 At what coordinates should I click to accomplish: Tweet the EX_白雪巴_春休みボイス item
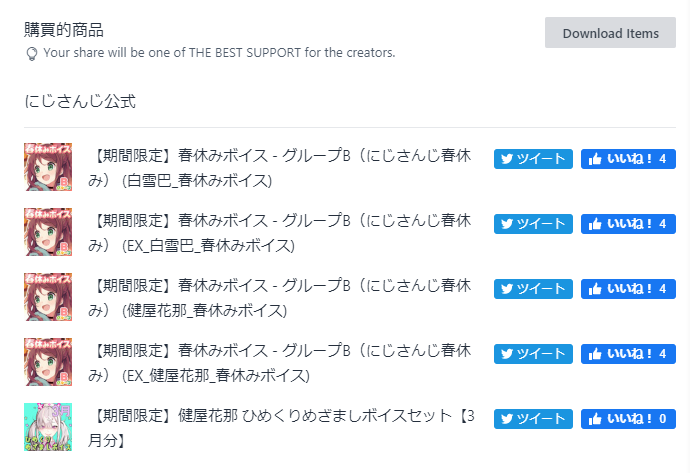pyautogui.click(x=533, y=224)
